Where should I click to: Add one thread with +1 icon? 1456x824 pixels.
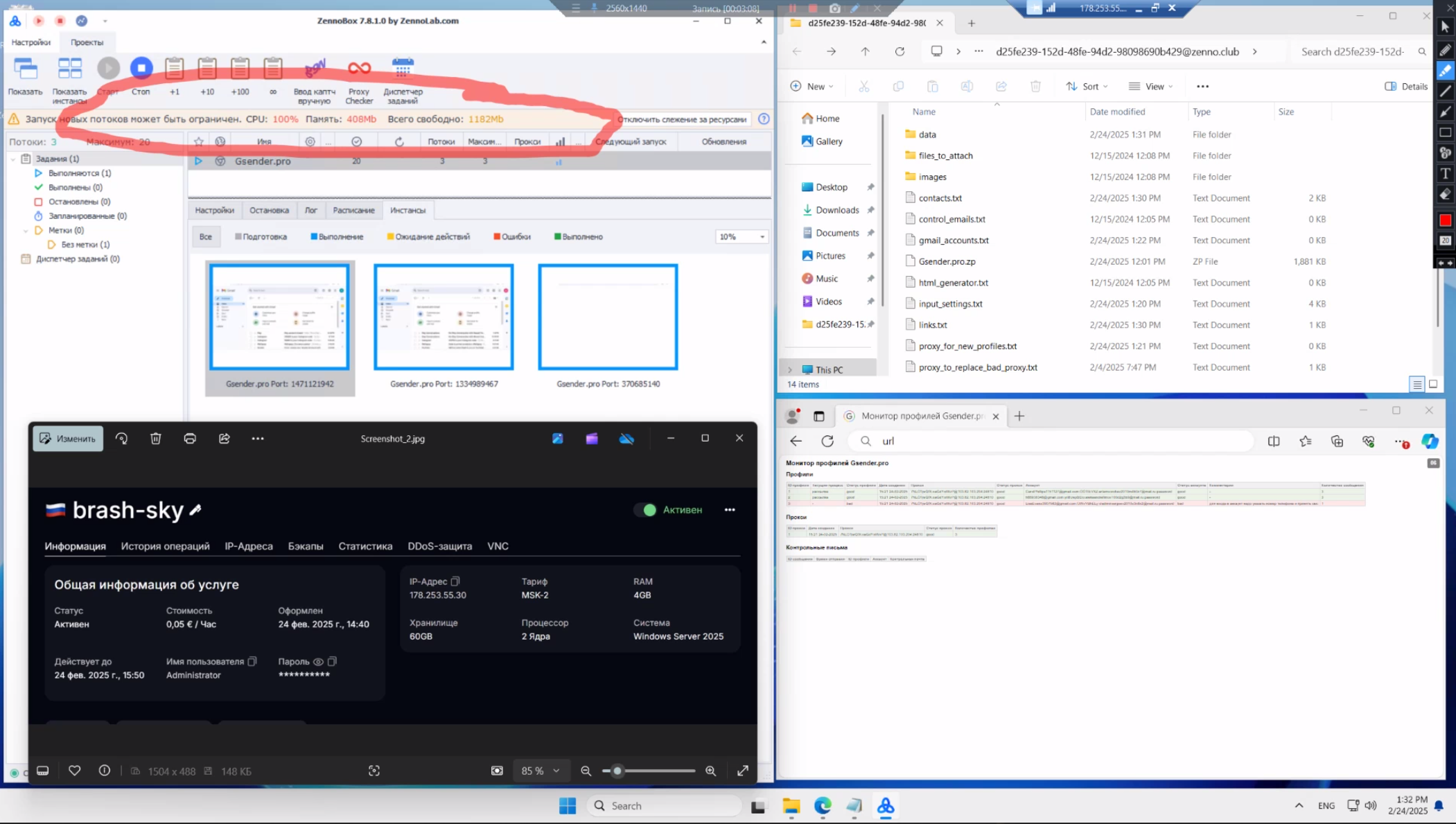[x=175, y=75]
